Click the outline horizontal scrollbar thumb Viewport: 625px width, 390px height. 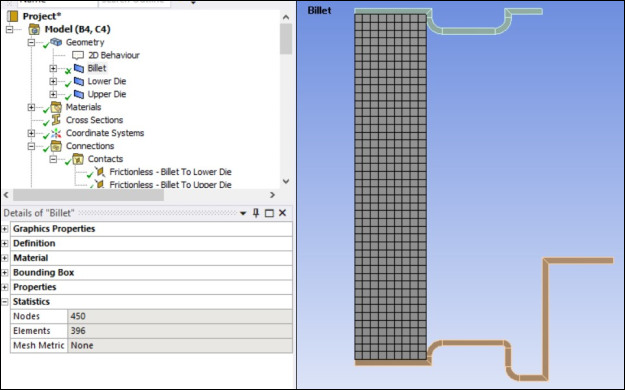88,195
